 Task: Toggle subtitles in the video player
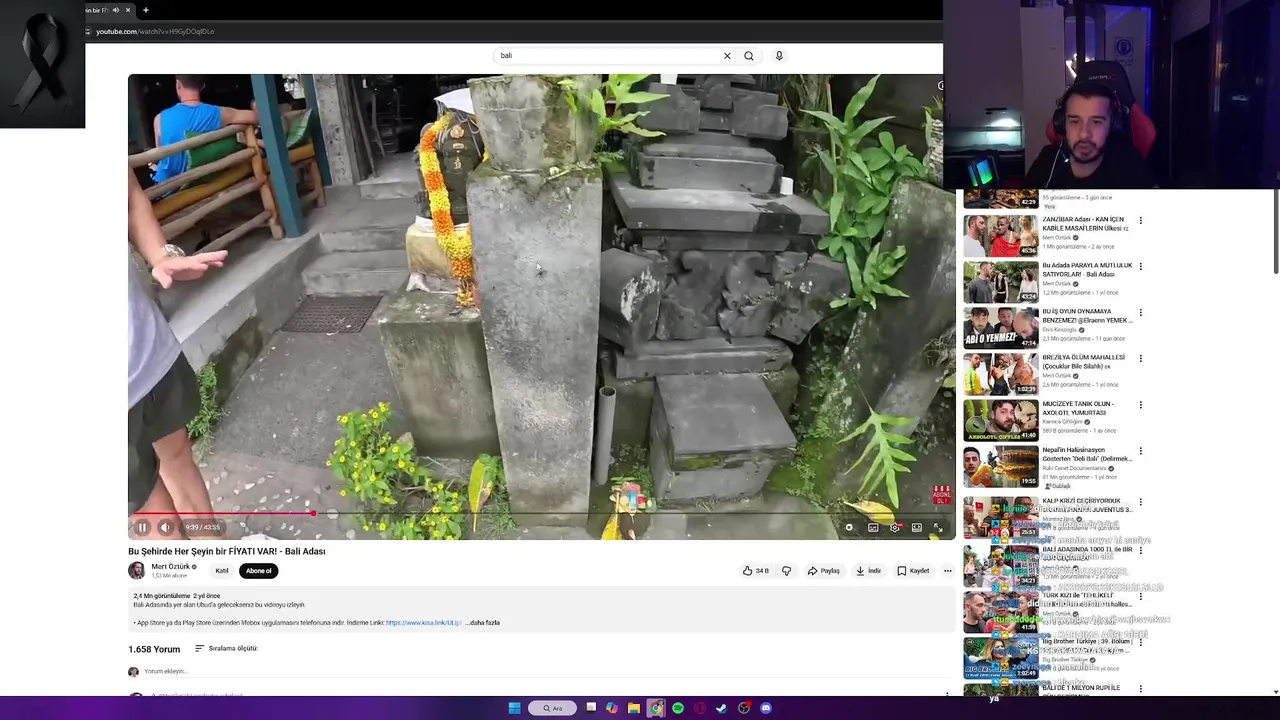click(x=873, y=527)
